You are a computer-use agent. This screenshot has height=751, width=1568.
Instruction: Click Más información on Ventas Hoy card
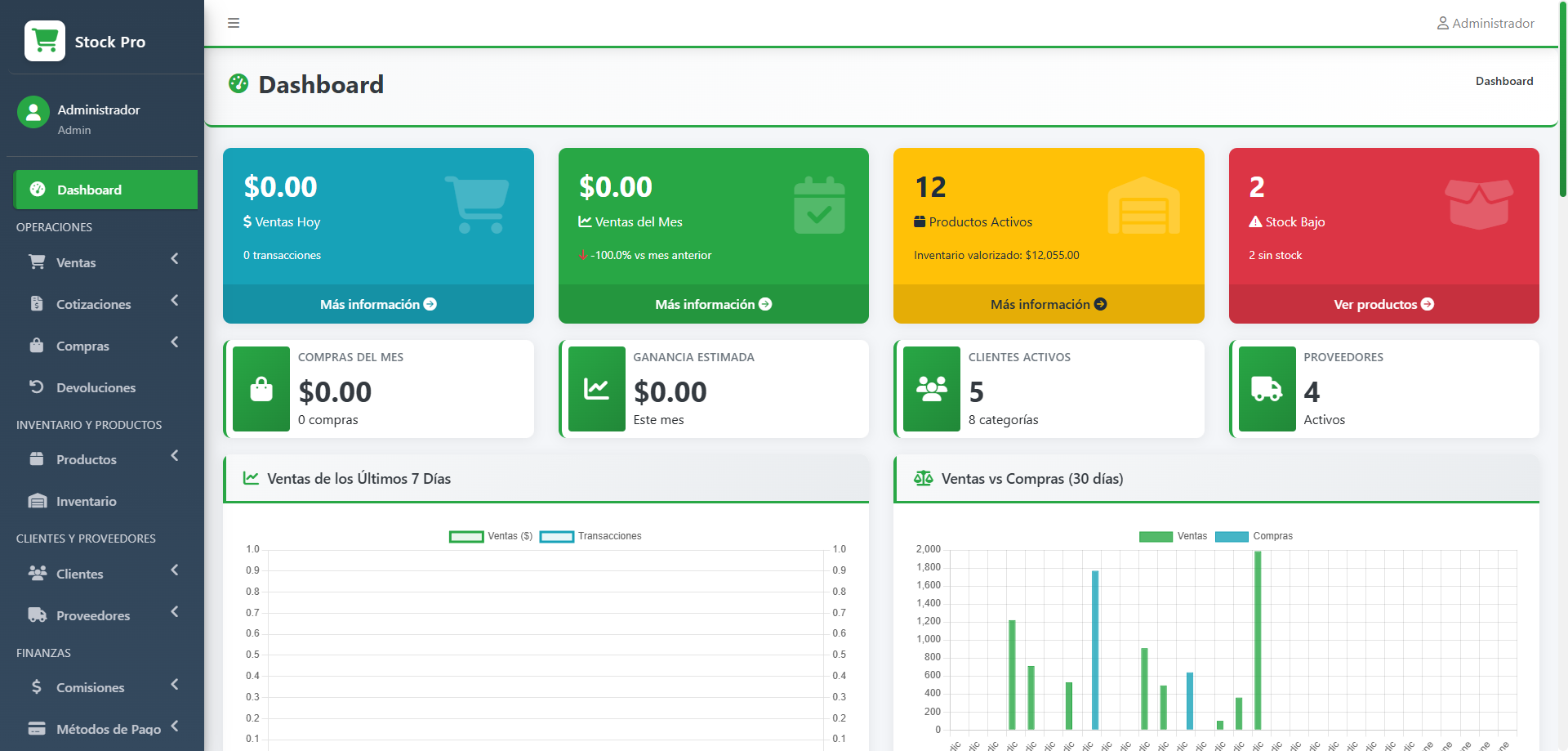pyautogui.click(x=378, y=303)
